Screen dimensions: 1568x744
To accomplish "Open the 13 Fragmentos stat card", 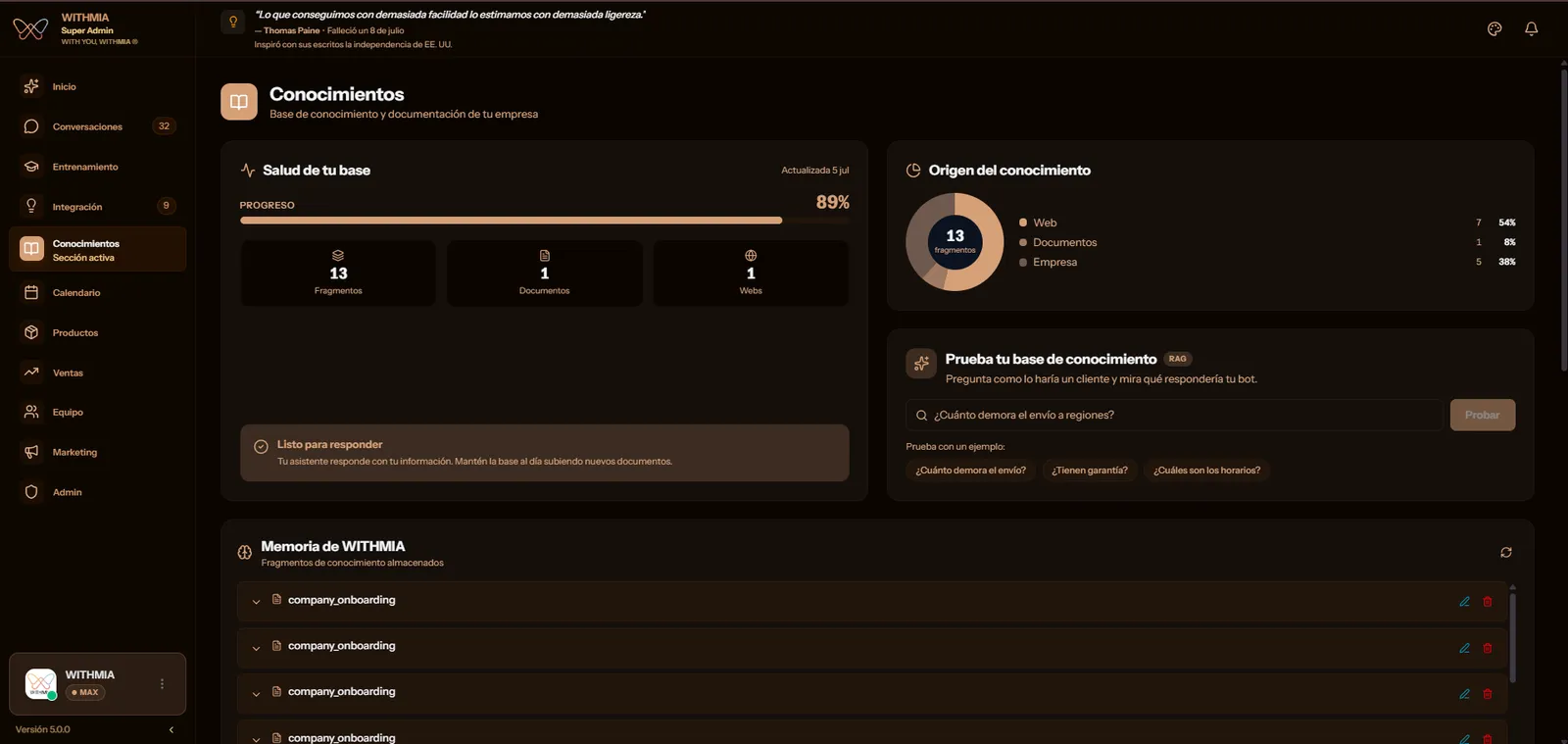I will point(338,273).
